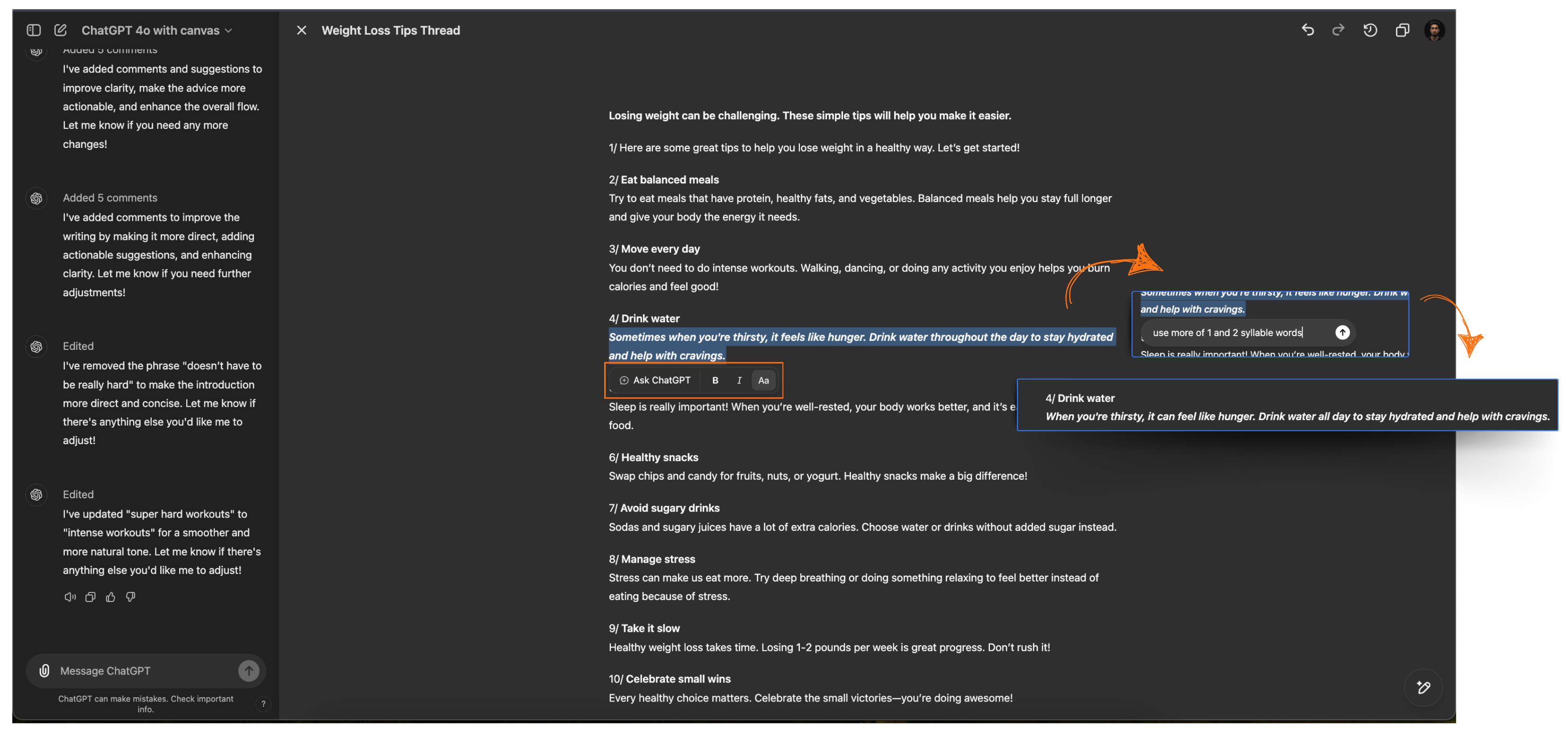
Task: Apply bold to the selected text
Action: click(715, 380)
